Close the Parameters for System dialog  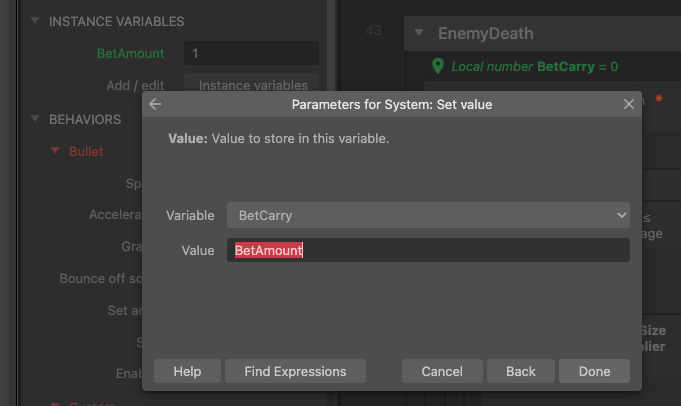(x=628, y=104)
